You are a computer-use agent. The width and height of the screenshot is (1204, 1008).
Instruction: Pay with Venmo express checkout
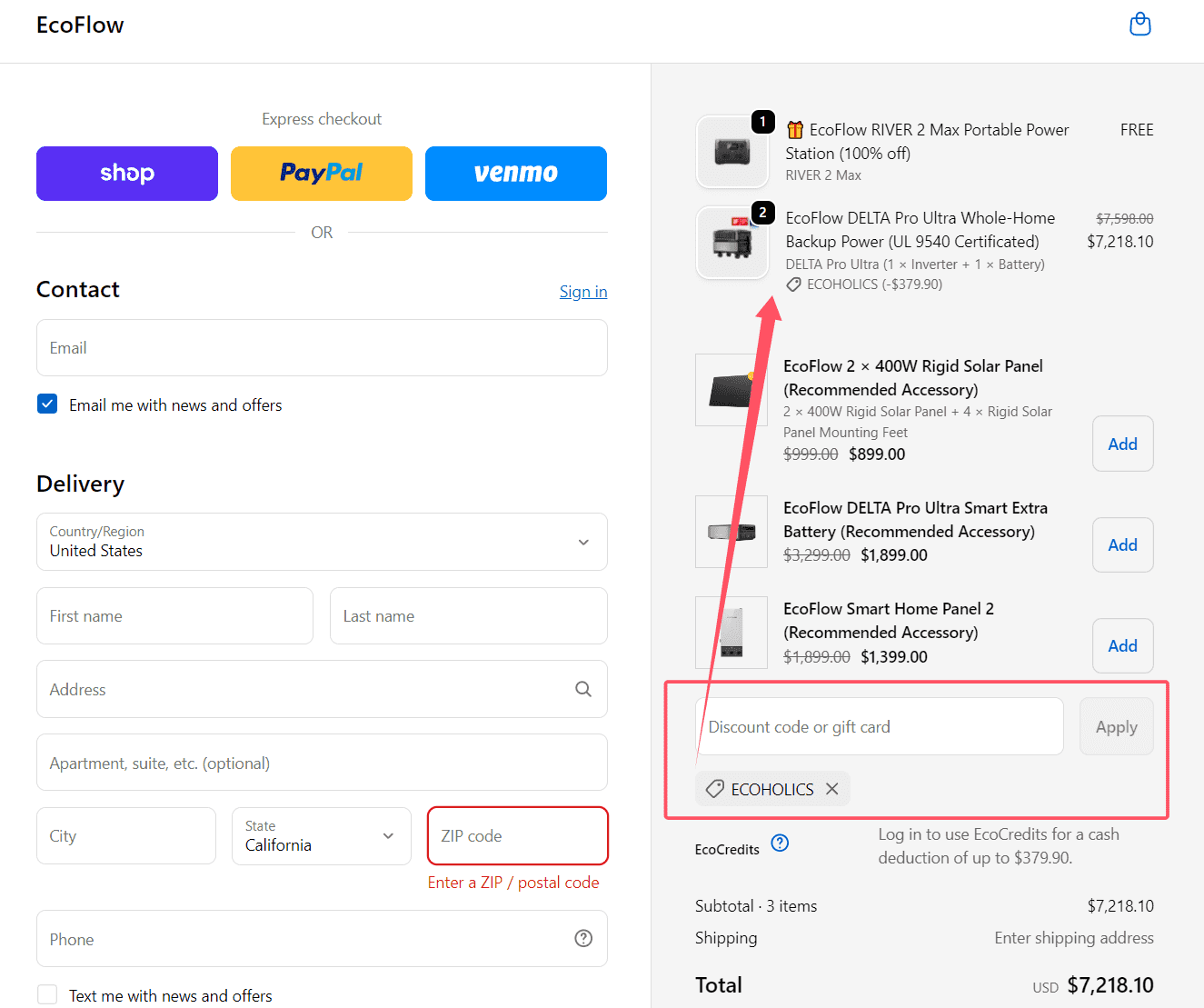point(516,174)
